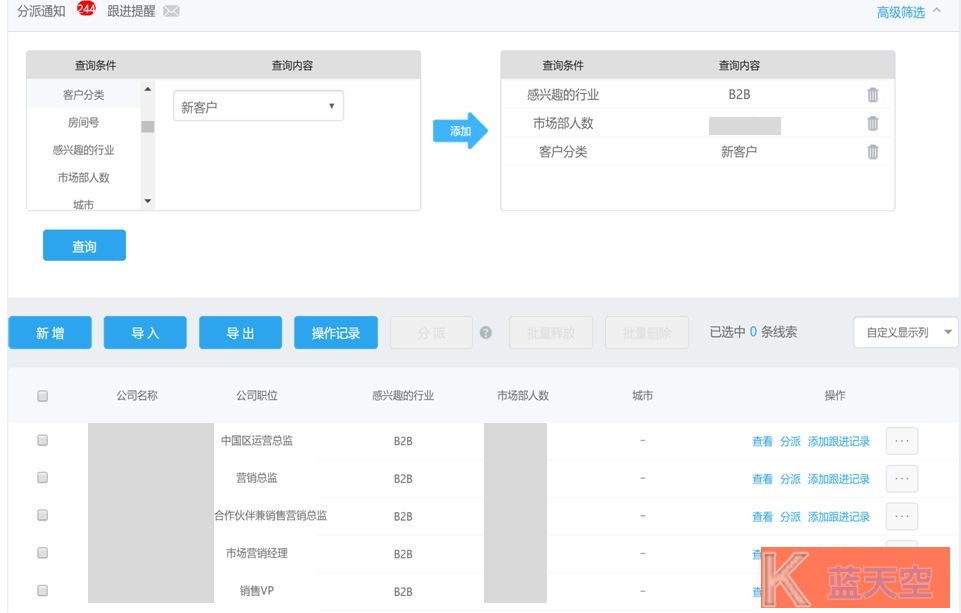Delete the 感兴趣的行业 B2B filter condition
Image resolution: width=961 pixels, height=613 pixels.
point(872,95)
